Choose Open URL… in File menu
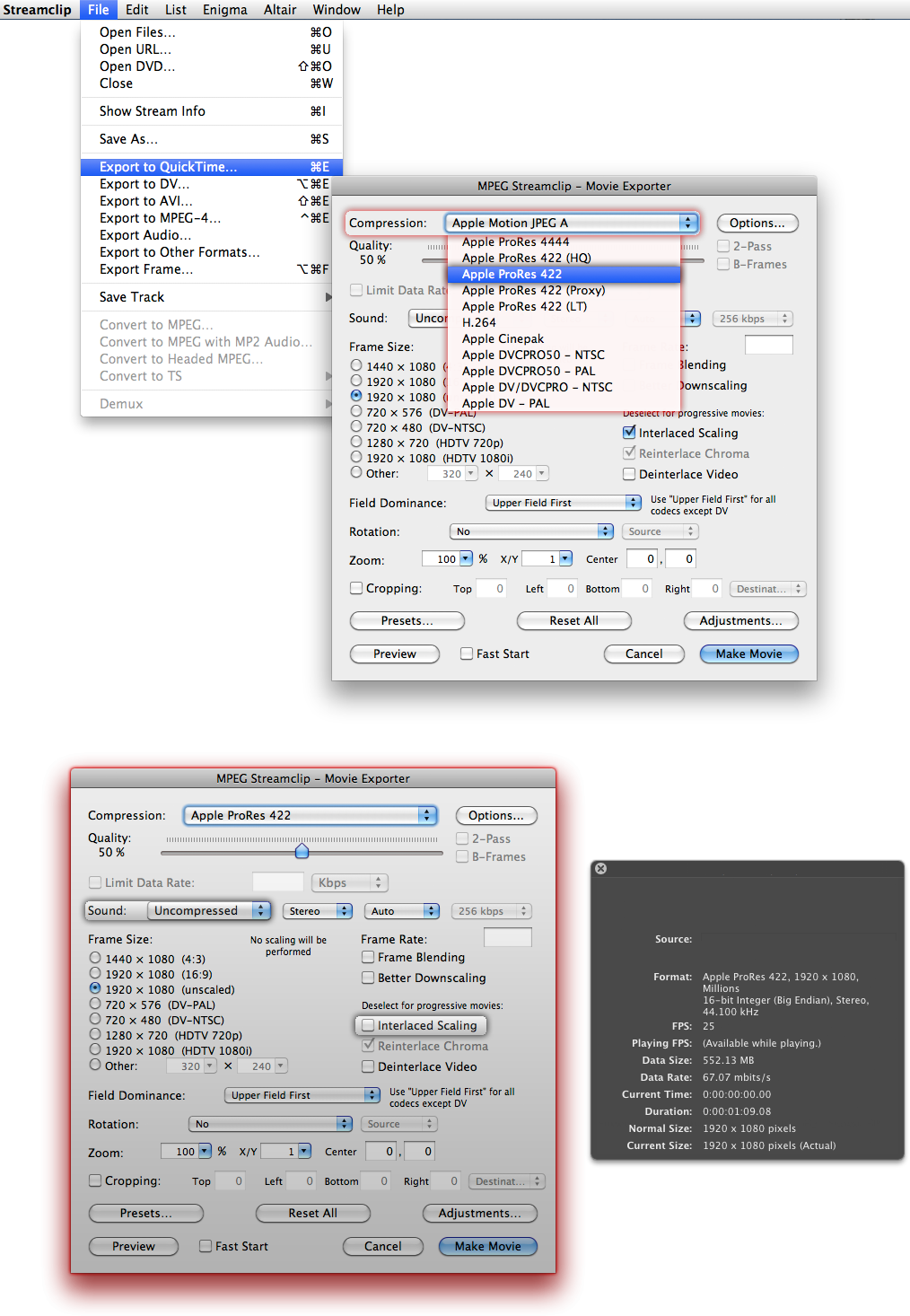The image size is (910, 1316). (x=212, y=49)
